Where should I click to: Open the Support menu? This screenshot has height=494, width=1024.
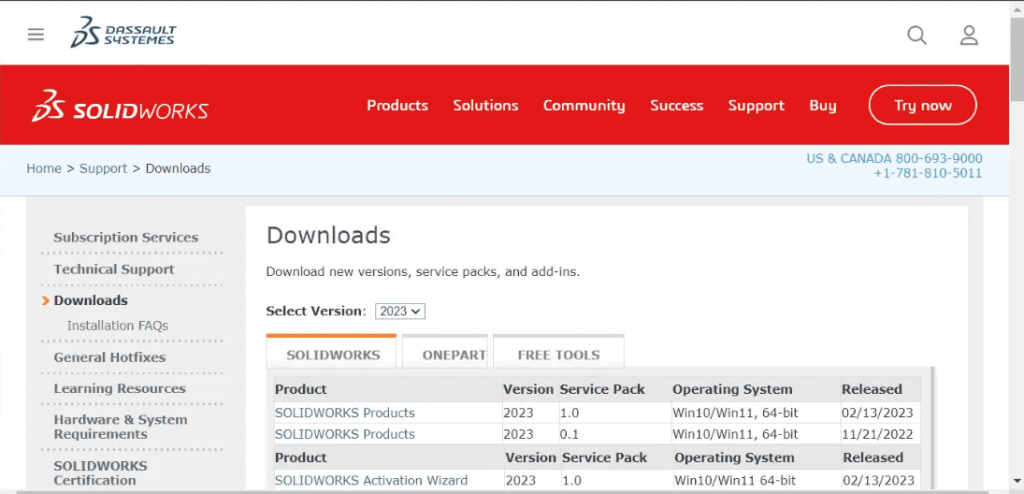756,106
